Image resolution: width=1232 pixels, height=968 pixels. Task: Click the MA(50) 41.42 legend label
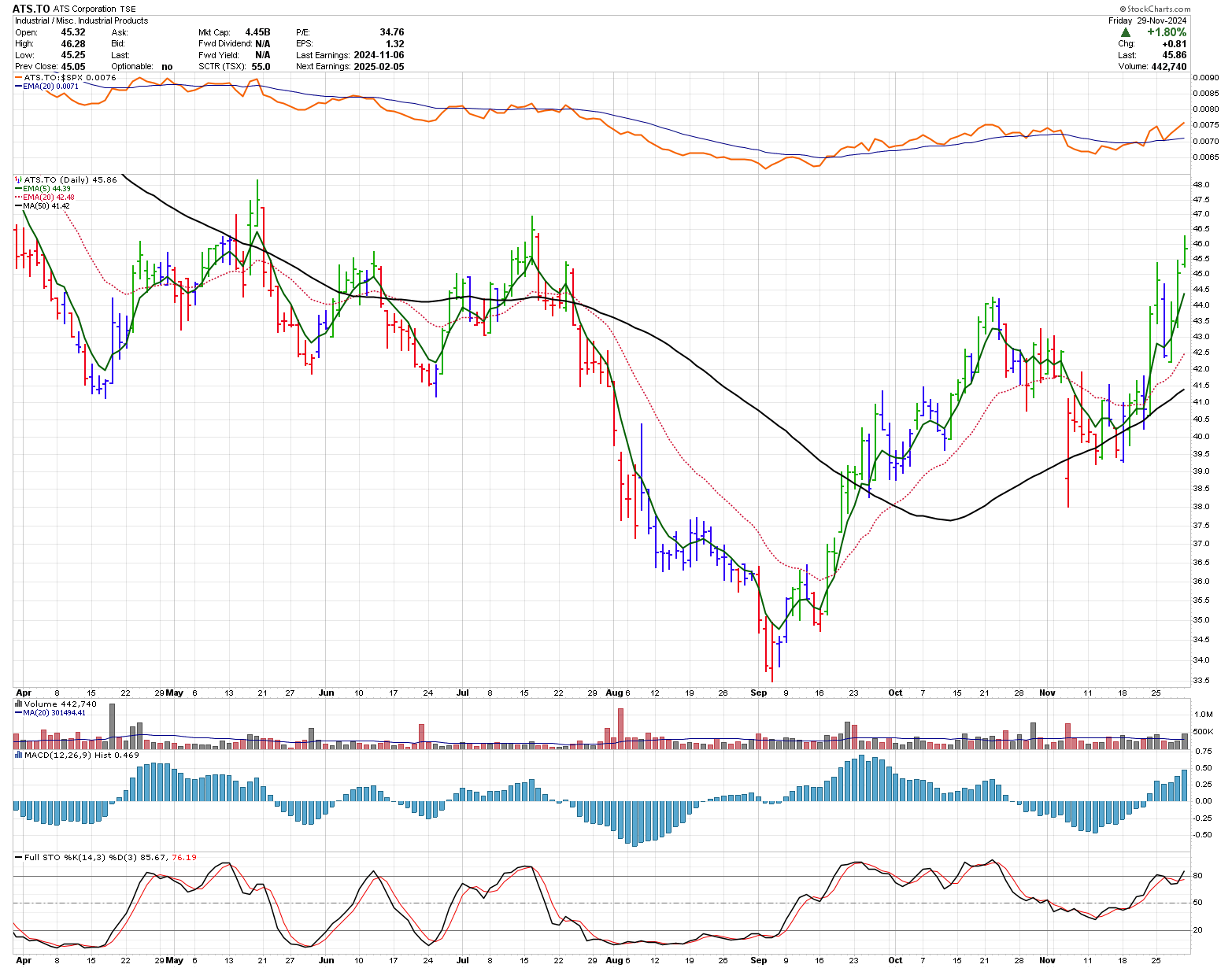click(x=46, y=206)
